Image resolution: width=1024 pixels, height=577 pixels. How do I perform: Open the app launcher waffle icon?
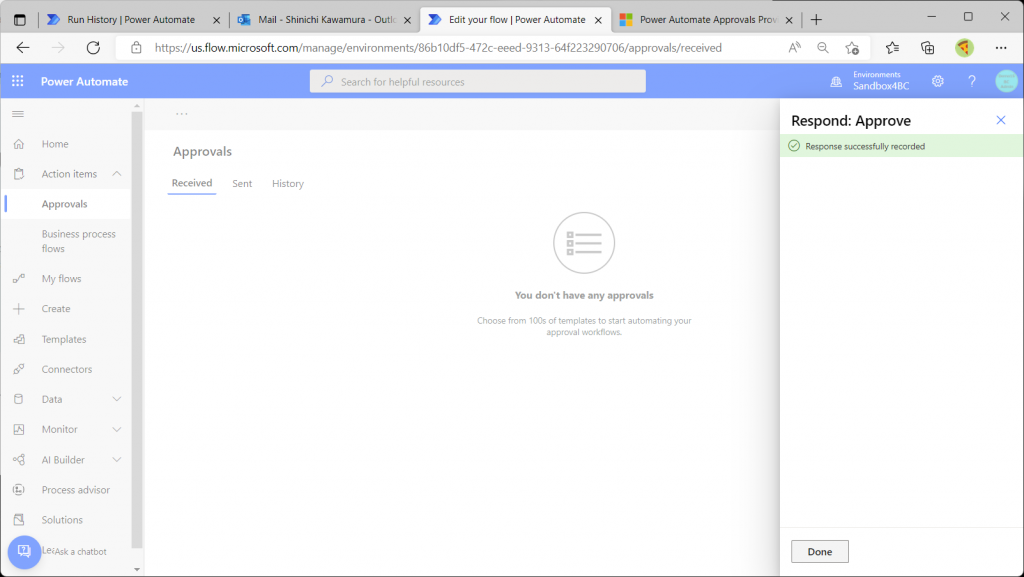coord(18,81)
